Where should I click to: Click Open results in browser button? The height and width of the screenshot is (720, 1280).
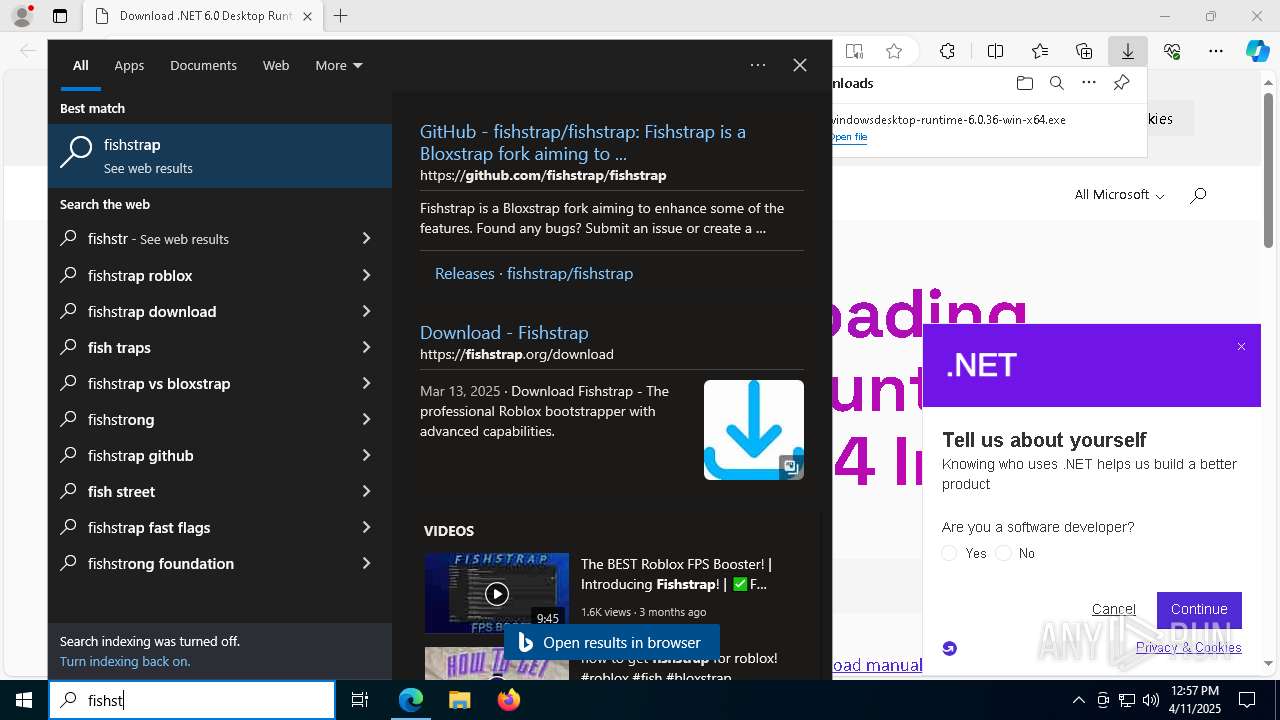[x=611, y=643]
